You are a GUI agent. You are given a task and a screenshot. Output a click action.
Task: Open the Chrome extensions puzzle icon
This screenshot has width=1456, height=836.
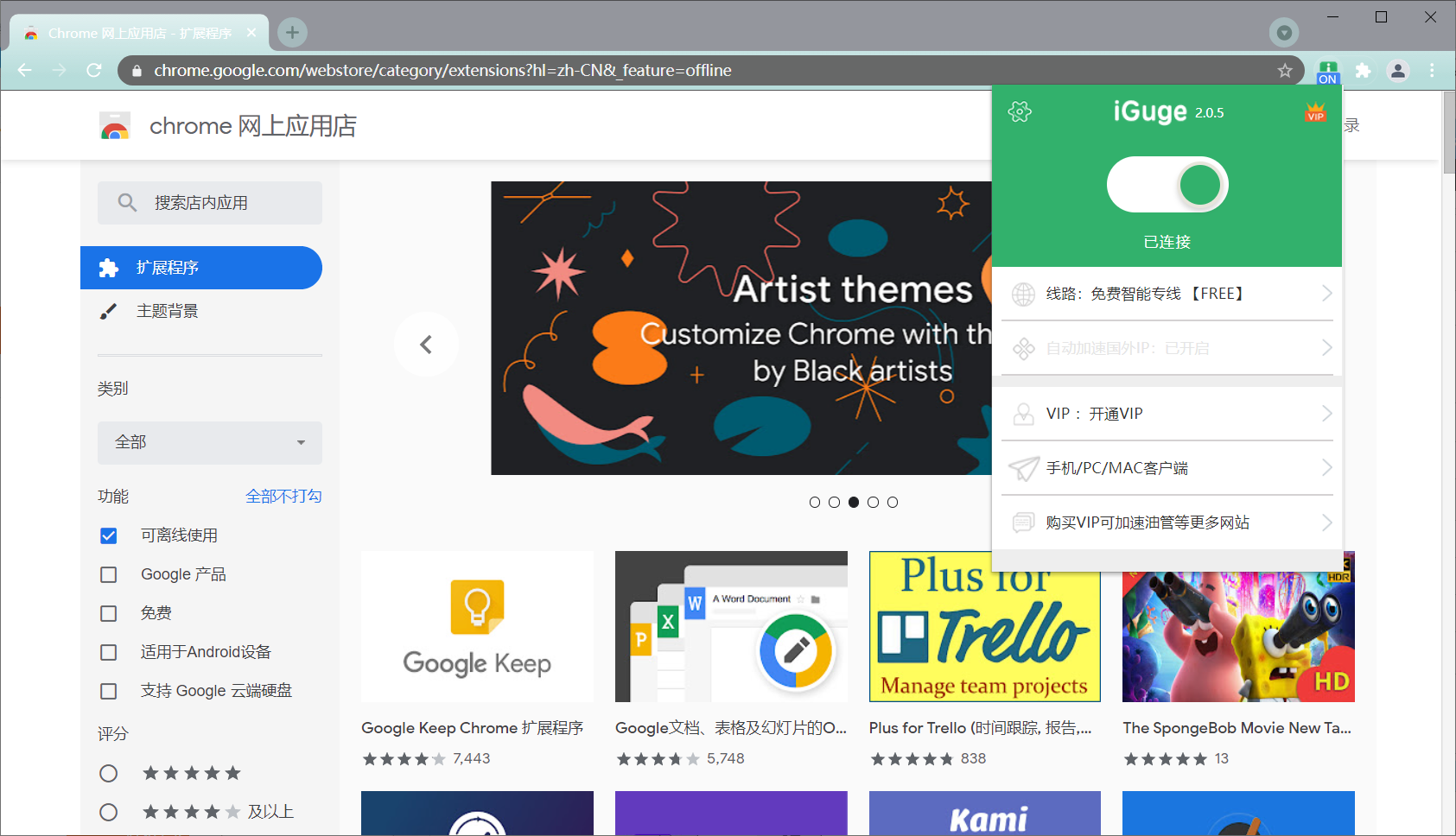point(1363,71)
